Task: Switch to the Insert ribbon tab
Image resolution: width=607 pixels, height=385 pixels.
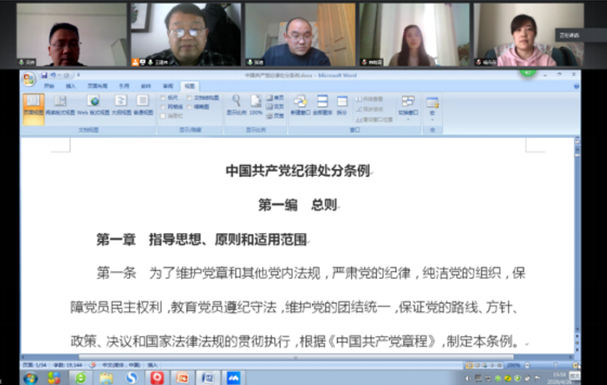Action: click(x=70, y=86)
